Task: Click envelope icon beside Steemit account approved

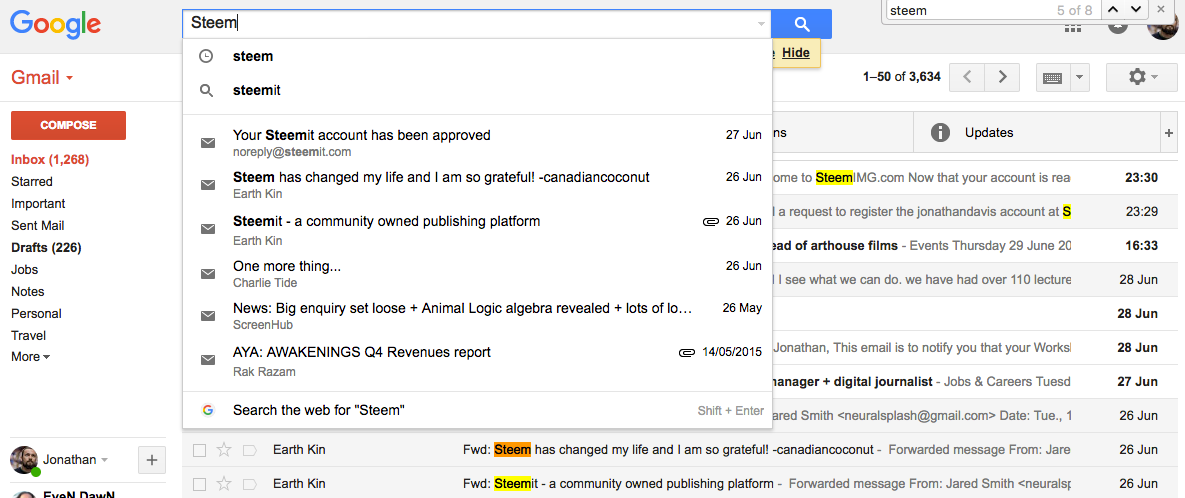Action: click(208, 143)
